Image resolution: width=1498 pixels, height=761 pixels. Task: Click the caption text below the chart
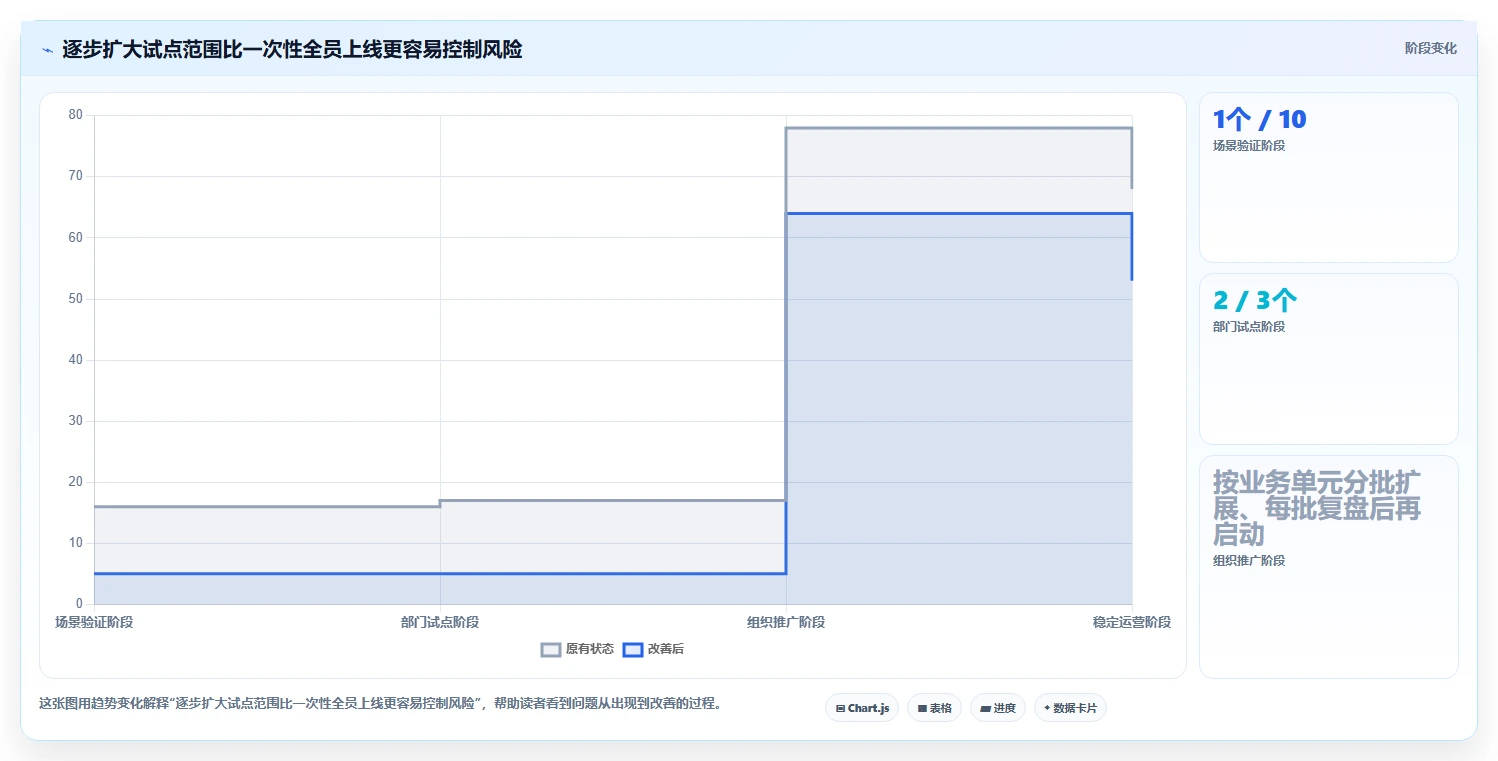pos(380,703)
